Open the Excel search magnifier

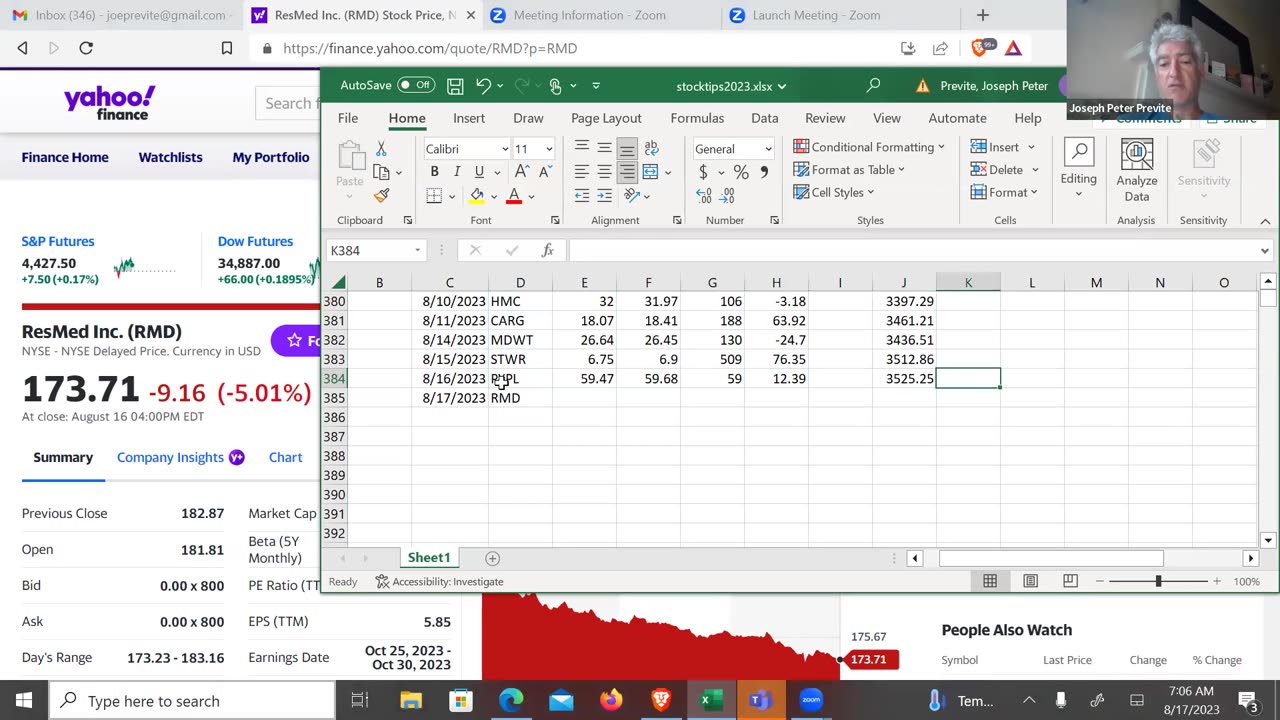[x=874, y=86]
